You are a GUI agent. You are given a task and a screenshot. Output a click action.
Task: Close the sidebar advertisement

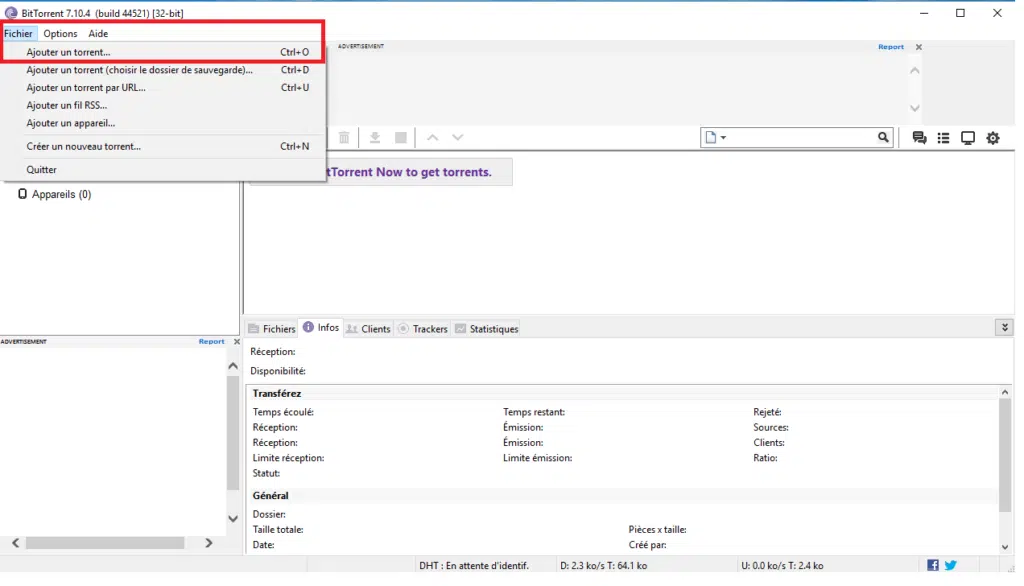point(236,342)
